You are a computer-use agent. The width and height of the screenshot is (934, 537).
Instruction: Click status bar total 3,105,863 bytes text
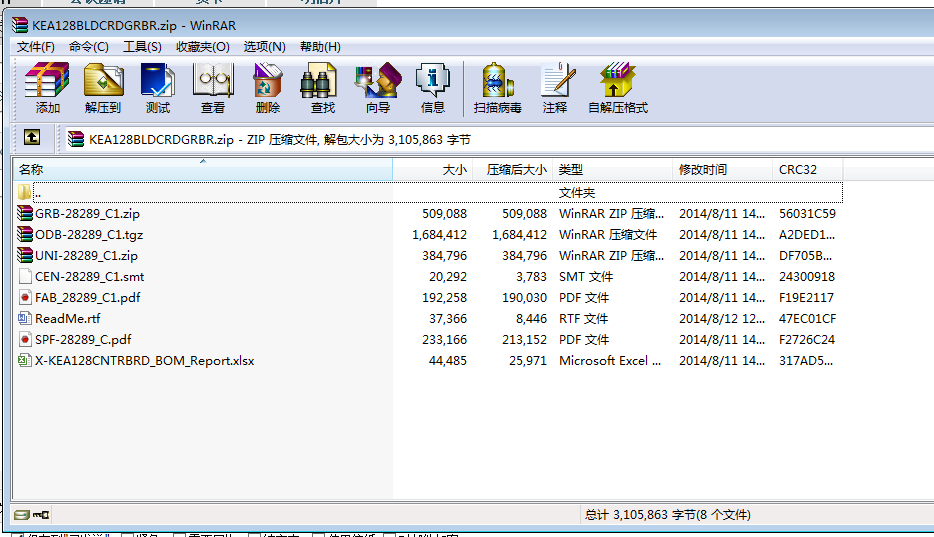(x=667, y=515)
